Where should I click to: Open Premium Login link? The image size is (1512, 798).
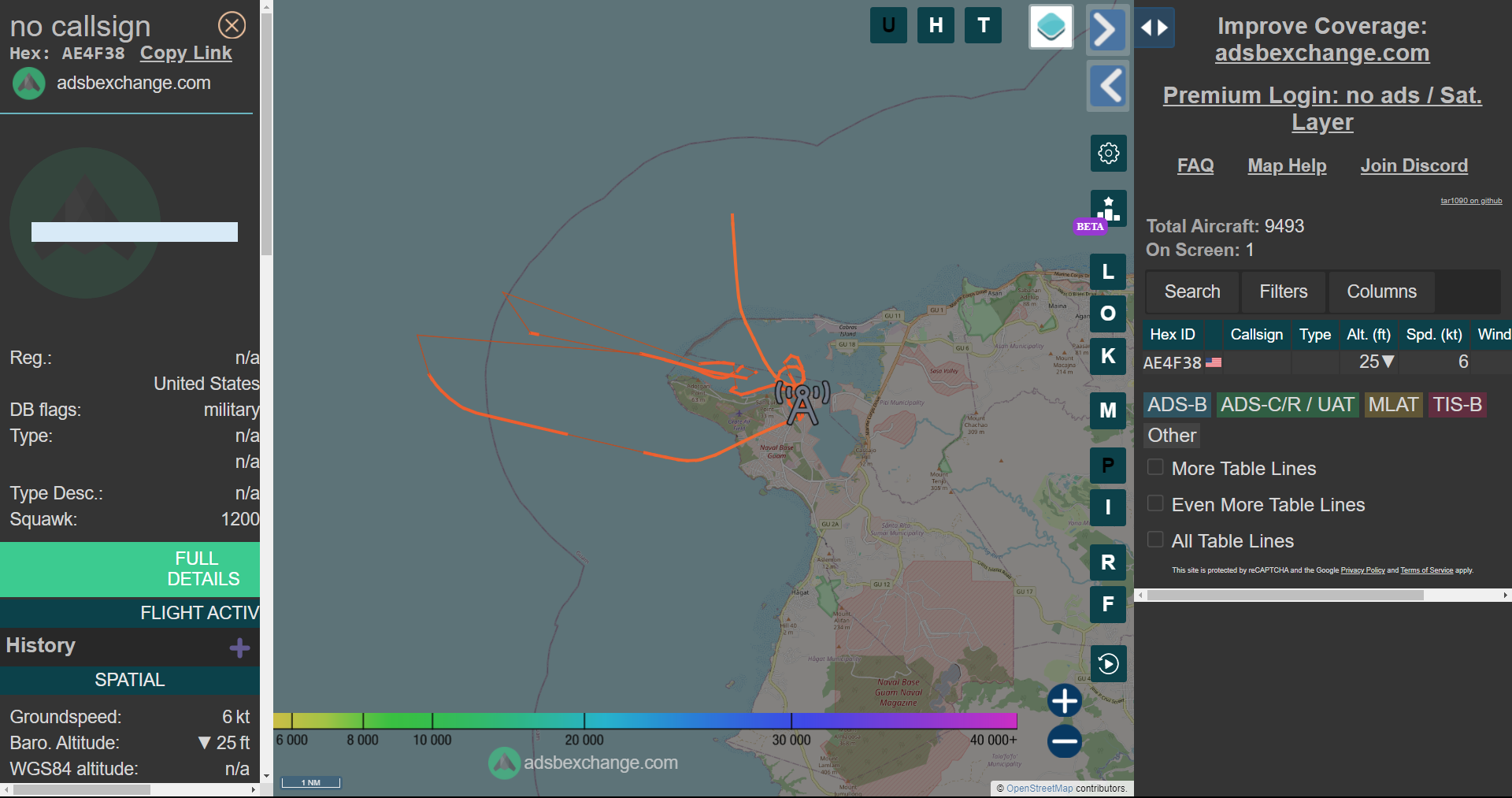pyautogui.click(x=1322, y=109)
